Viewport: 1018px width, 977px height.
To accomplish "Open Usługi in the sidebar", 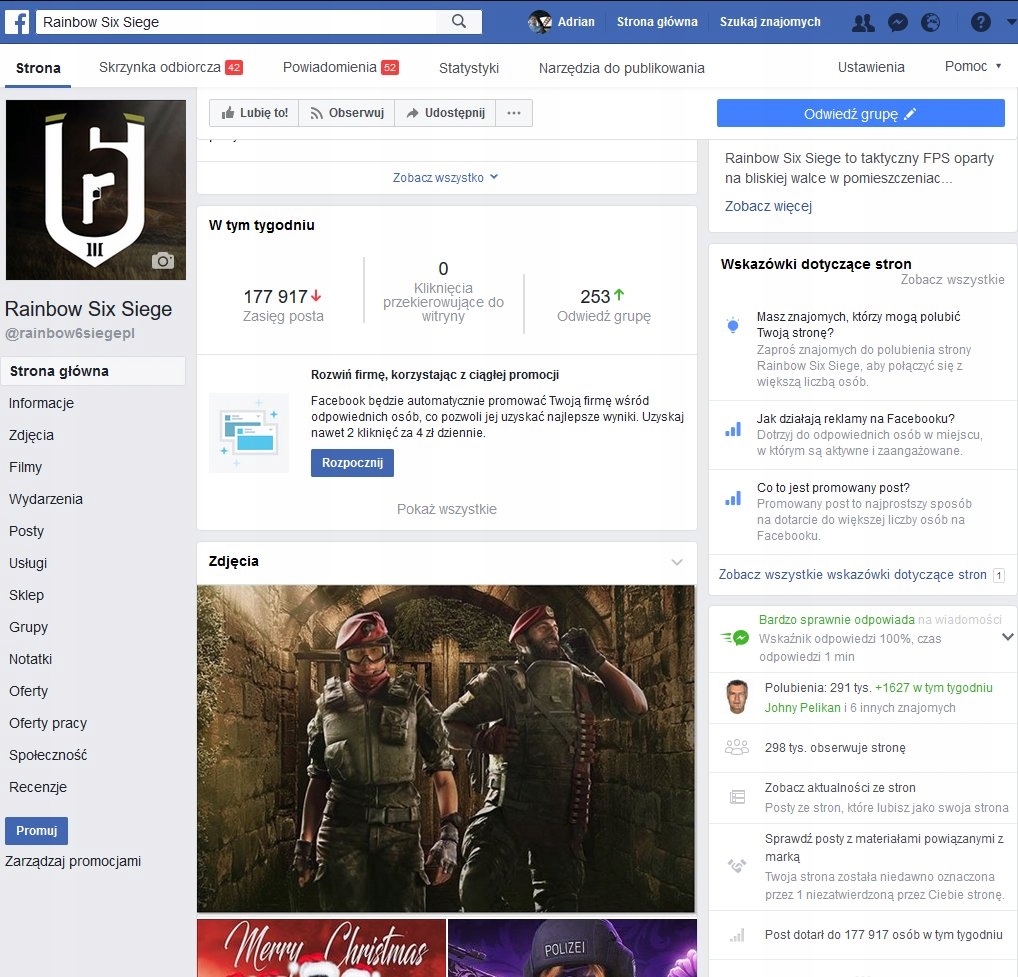I will click(28, 563).
